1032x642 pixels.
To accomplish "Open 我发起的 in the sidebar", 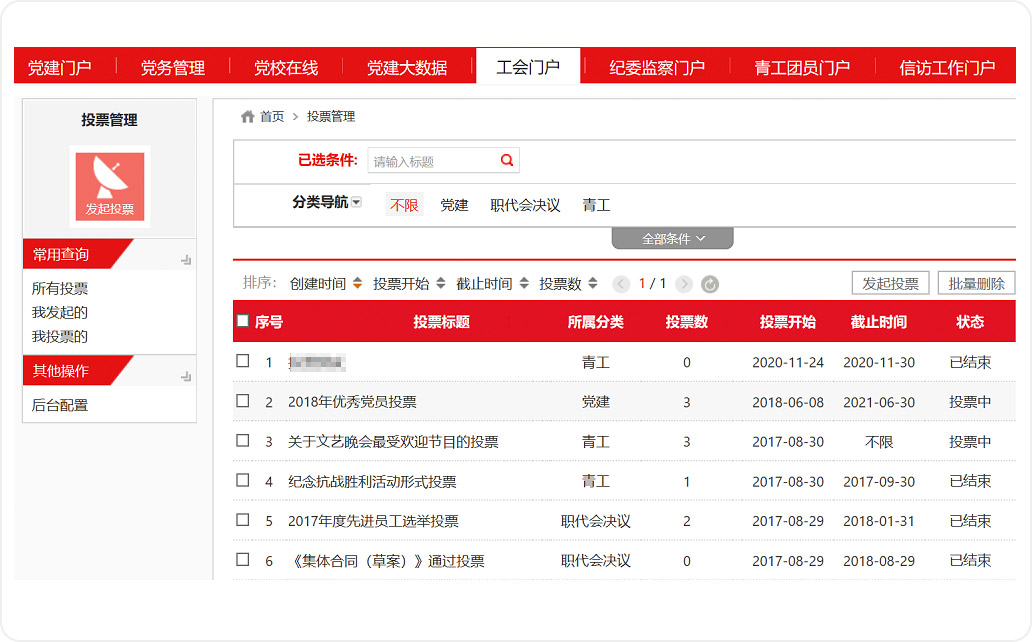I will (60, 312).
